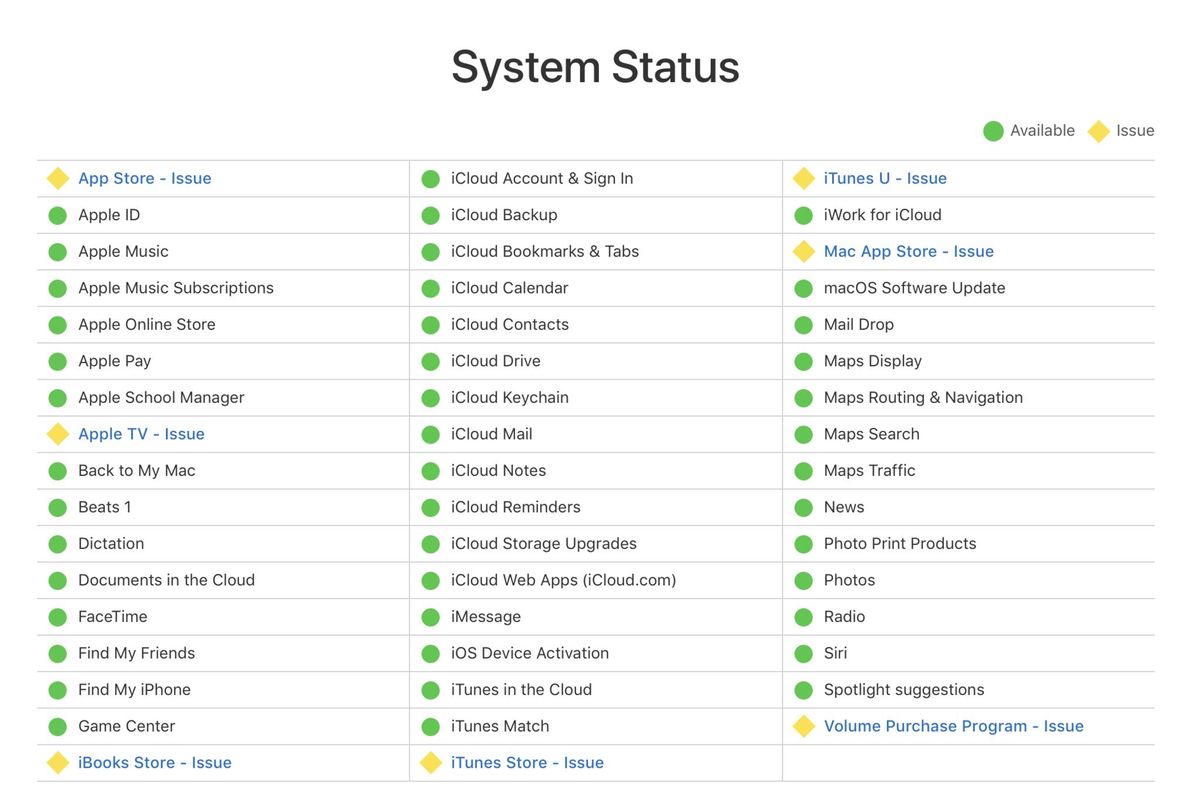The width and height of the screenshot is (1200, 800).
Task: Click the green status dot beside FaceTime
Action: [x=58, y=617]
